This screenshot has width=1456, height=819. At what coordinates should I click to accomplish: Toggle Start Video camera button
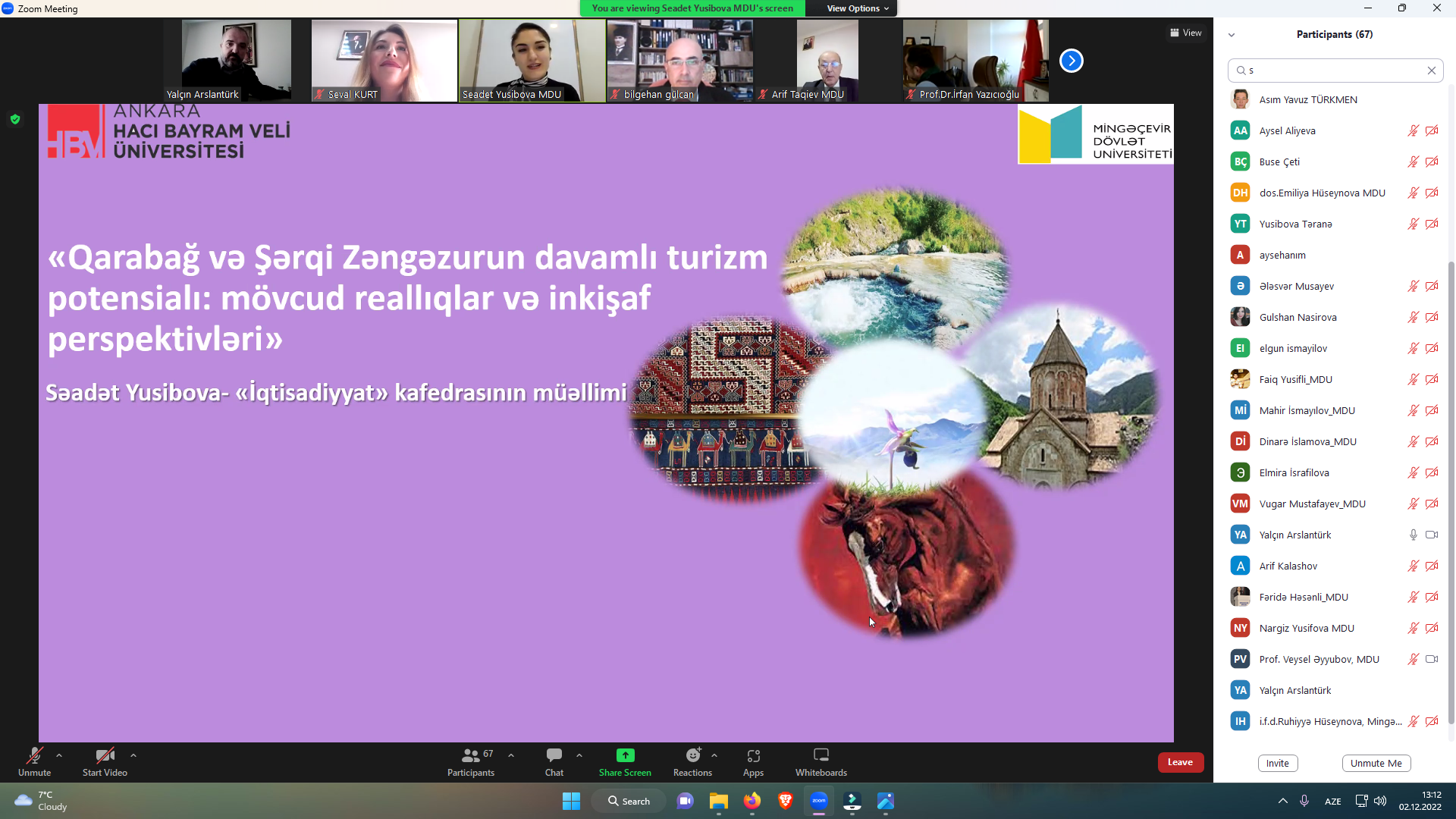pyautogui.click(x=105, y=755)
